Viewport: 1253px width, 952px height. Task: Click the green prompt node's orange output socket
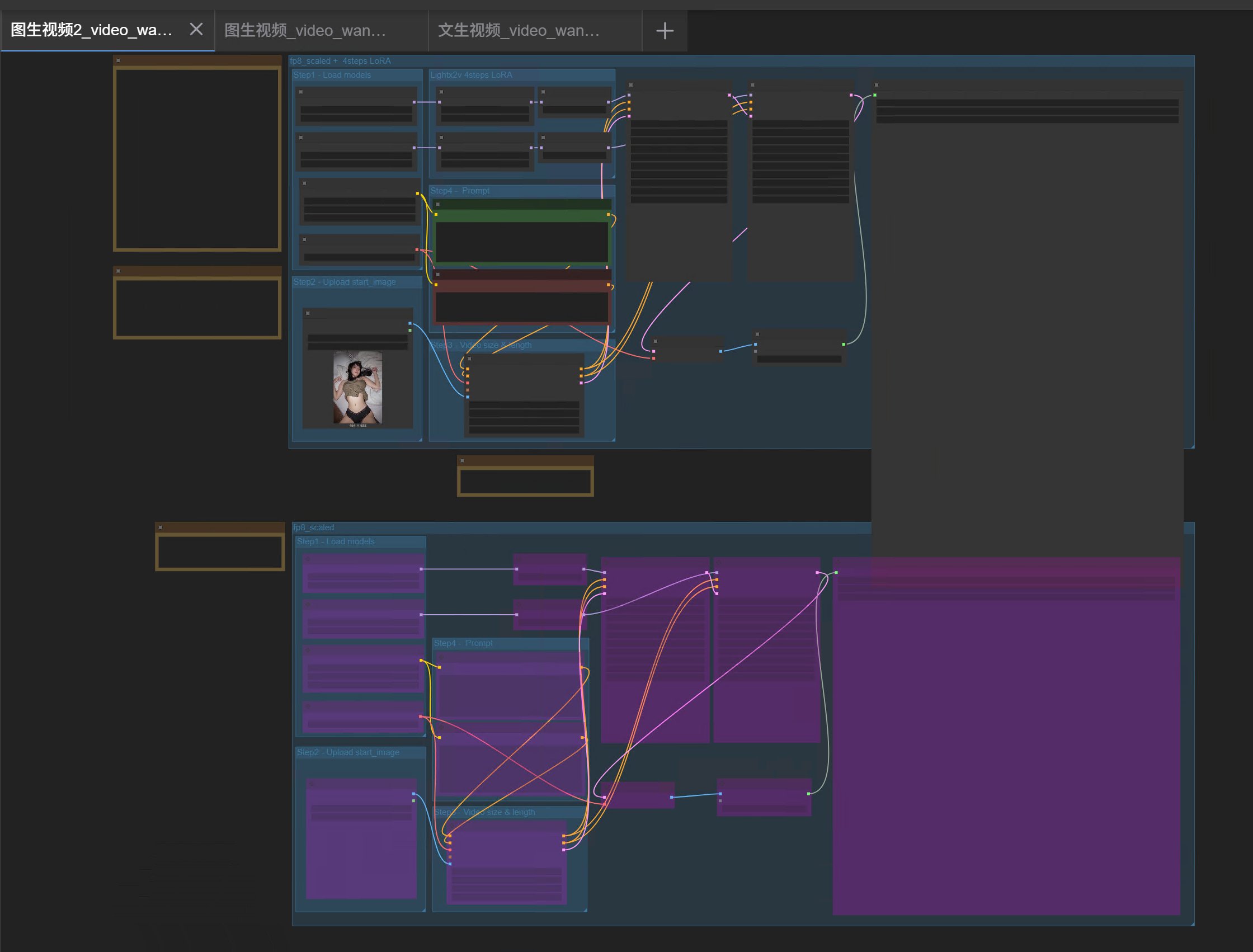[x=608, y=215]
